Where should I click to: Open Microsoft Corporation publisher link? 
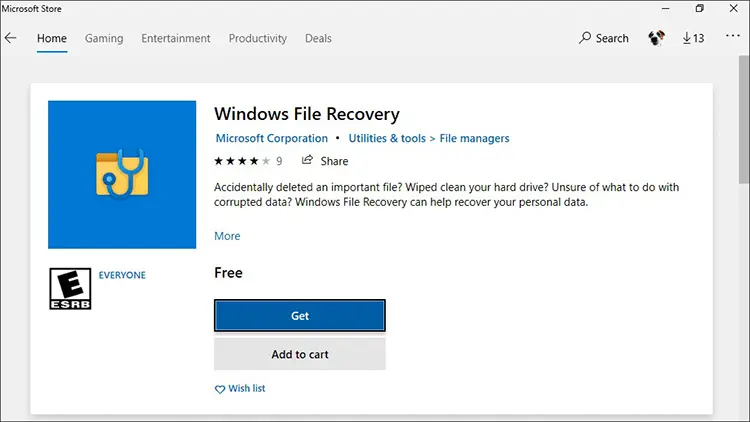(x=272, y=138)
